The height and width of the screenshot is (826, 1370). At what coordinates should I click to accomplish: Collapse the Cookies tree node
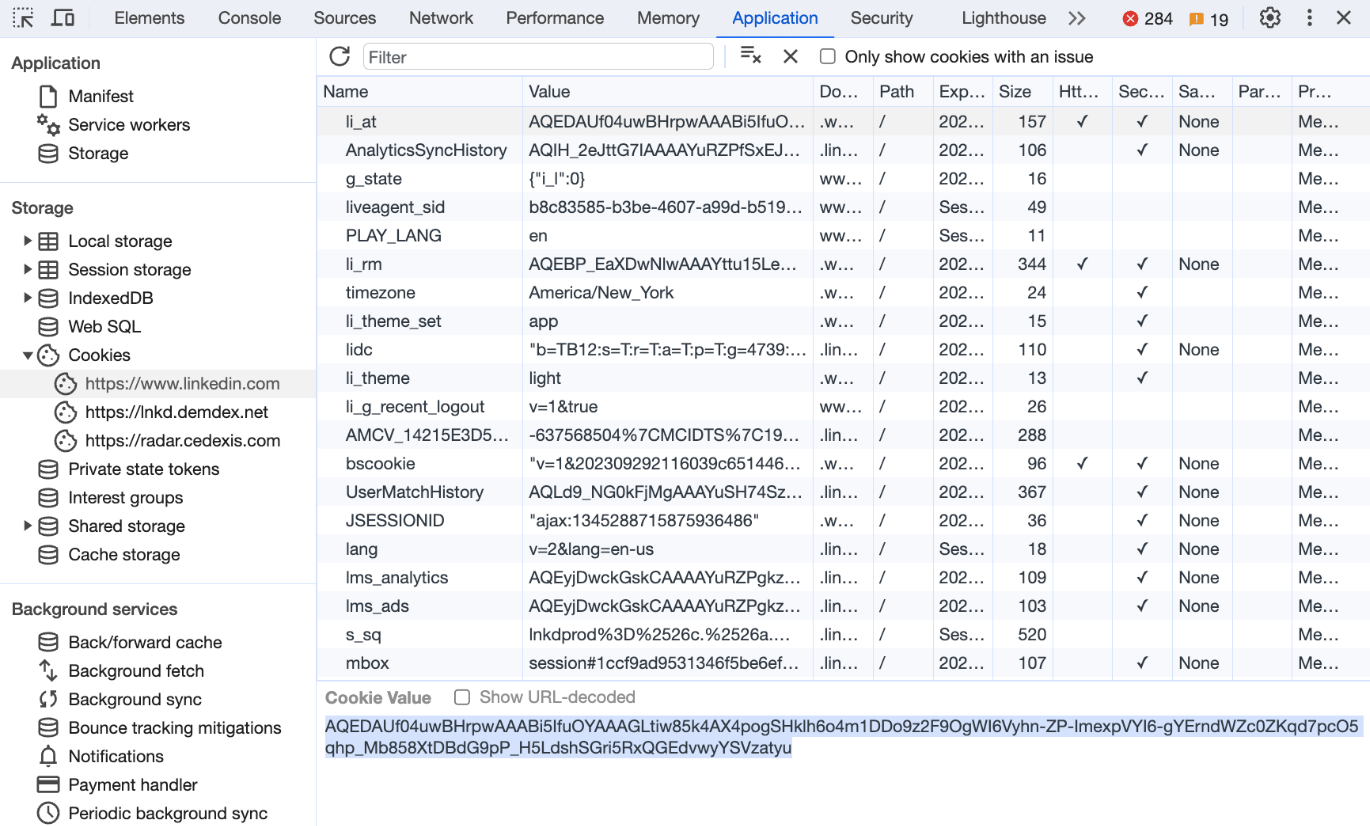(27, 355)
